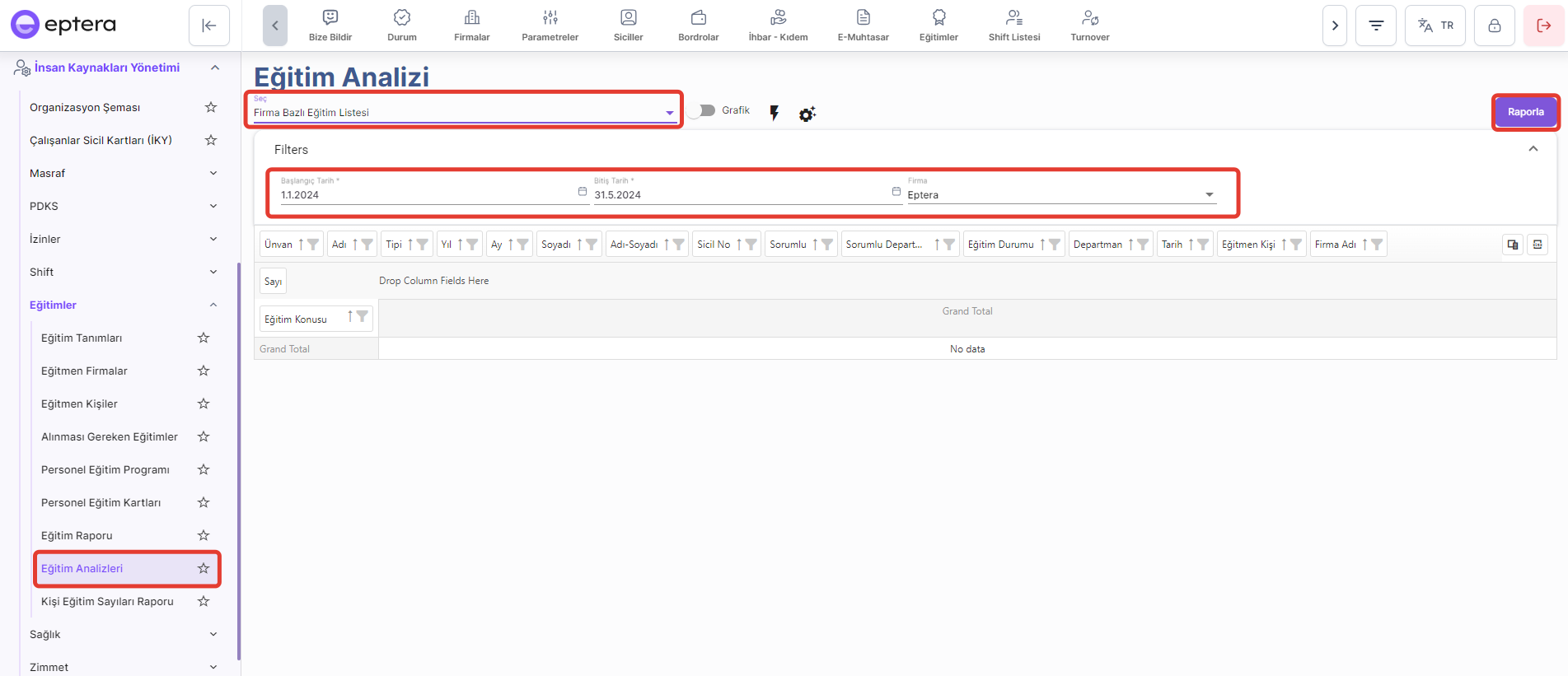Open Kişi Eğitim Sayıları Raporu page
This screenshot has width=1568, height=676.
107,601
